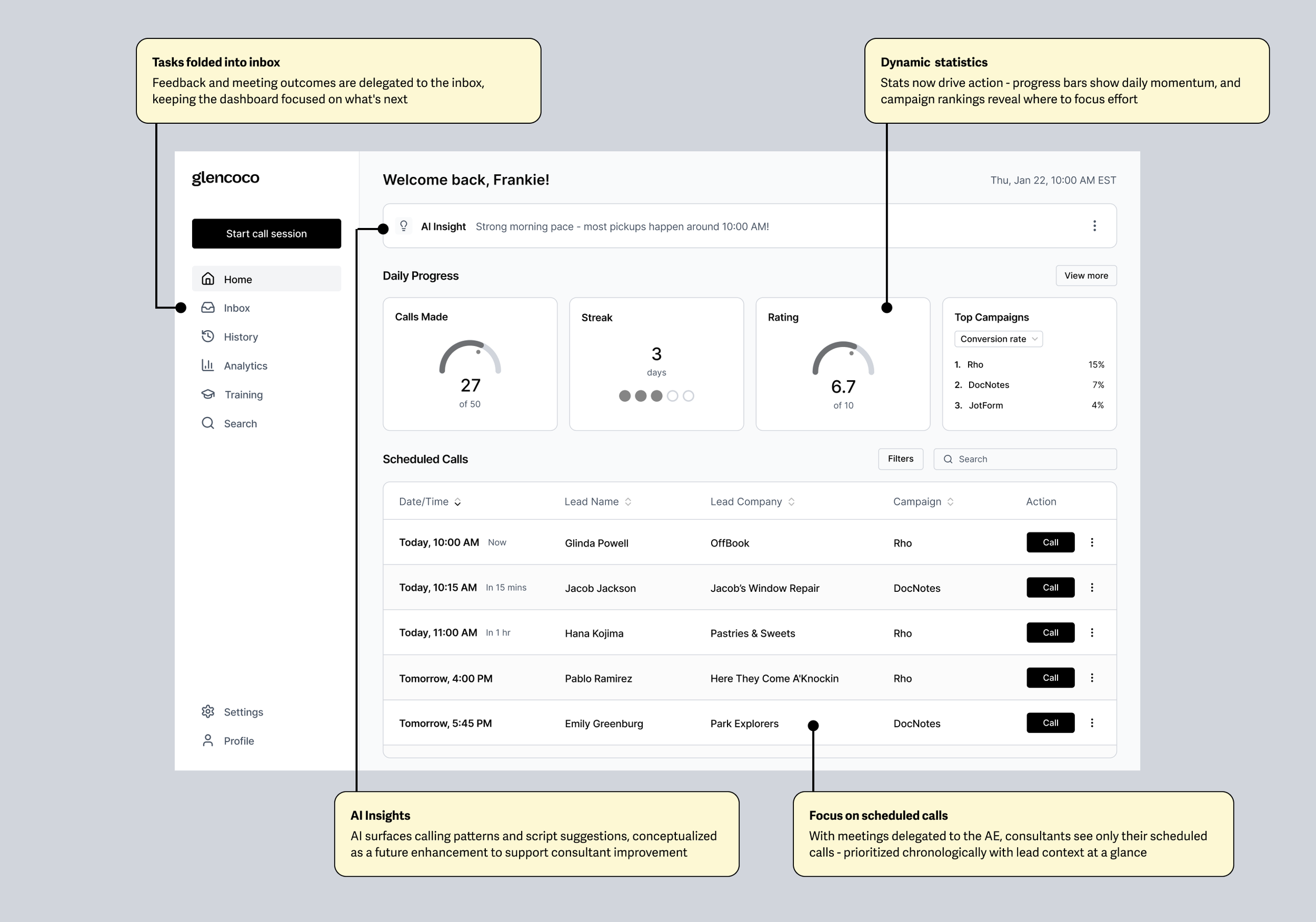Expand the Conversion rate dropdown

[x=998, y=339]
